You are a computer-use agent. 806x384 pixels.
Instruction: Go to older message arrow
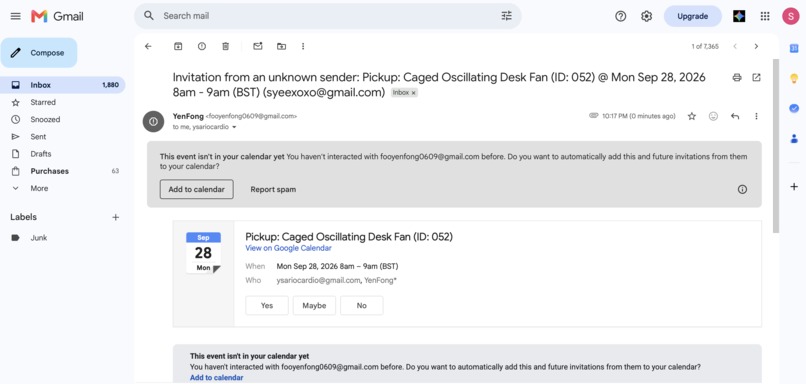(x=756, y=46)
